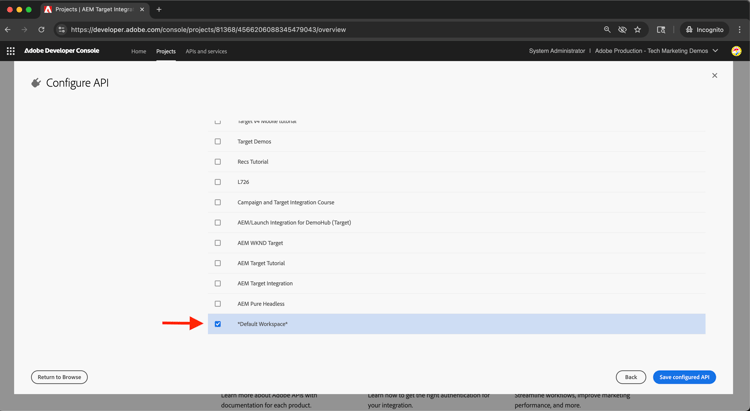Image resolution: width=750 pixels, height=411 pixels.
Task: Check the AEM Target Tutorial workspace
Action: (218, 263)
